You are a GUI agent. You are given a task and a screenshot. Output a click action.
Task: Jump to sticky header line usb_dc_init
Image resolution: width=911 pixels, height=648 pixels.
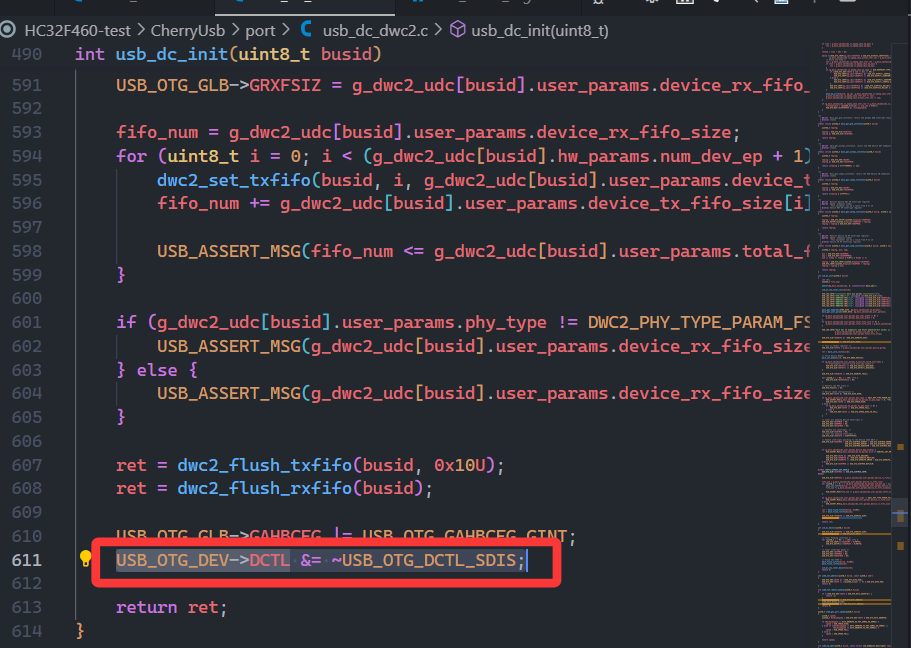(232, 54)
